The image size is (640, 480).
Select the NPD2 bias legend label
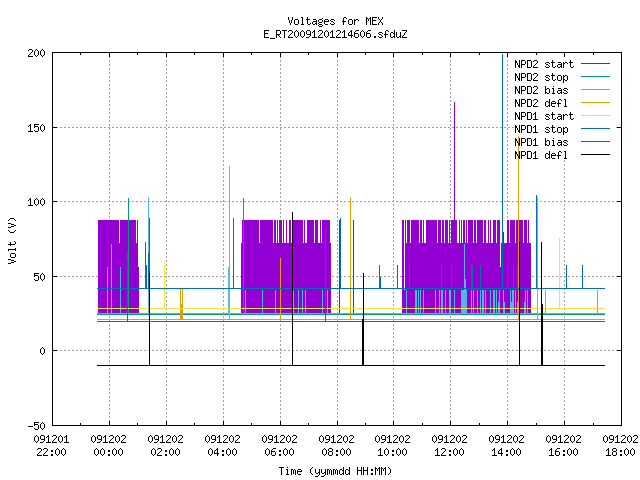pos(541,90)
